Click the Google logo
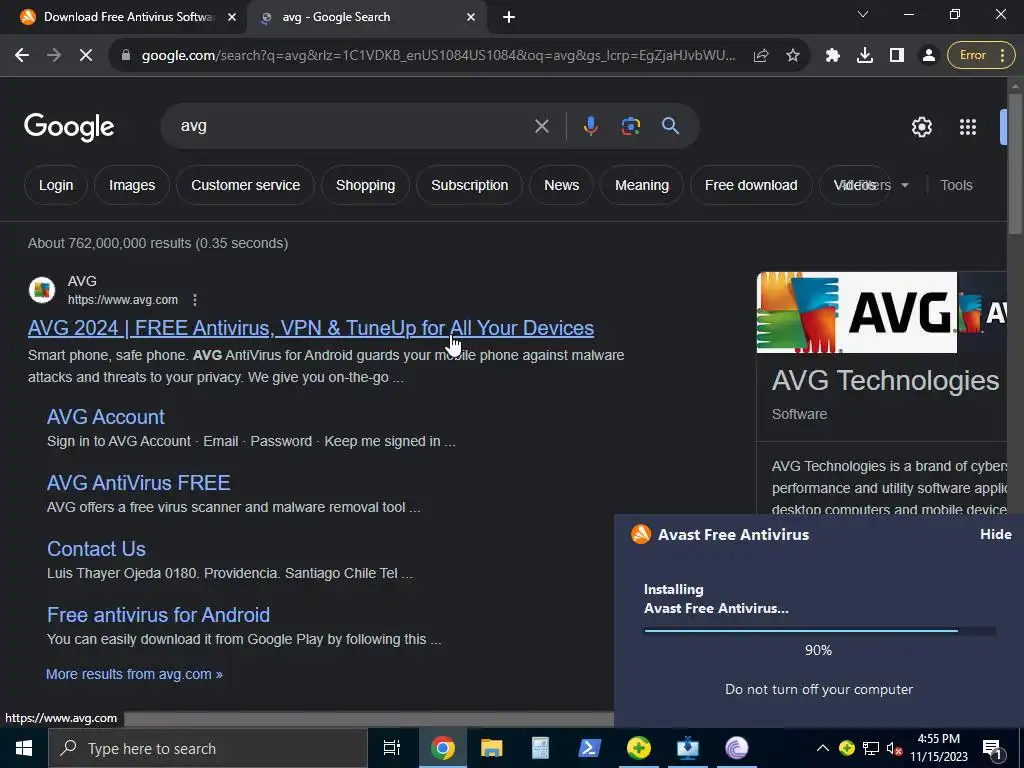This screenshot has height=768, width=1024. pyautogui.click(x=69, y=127)
